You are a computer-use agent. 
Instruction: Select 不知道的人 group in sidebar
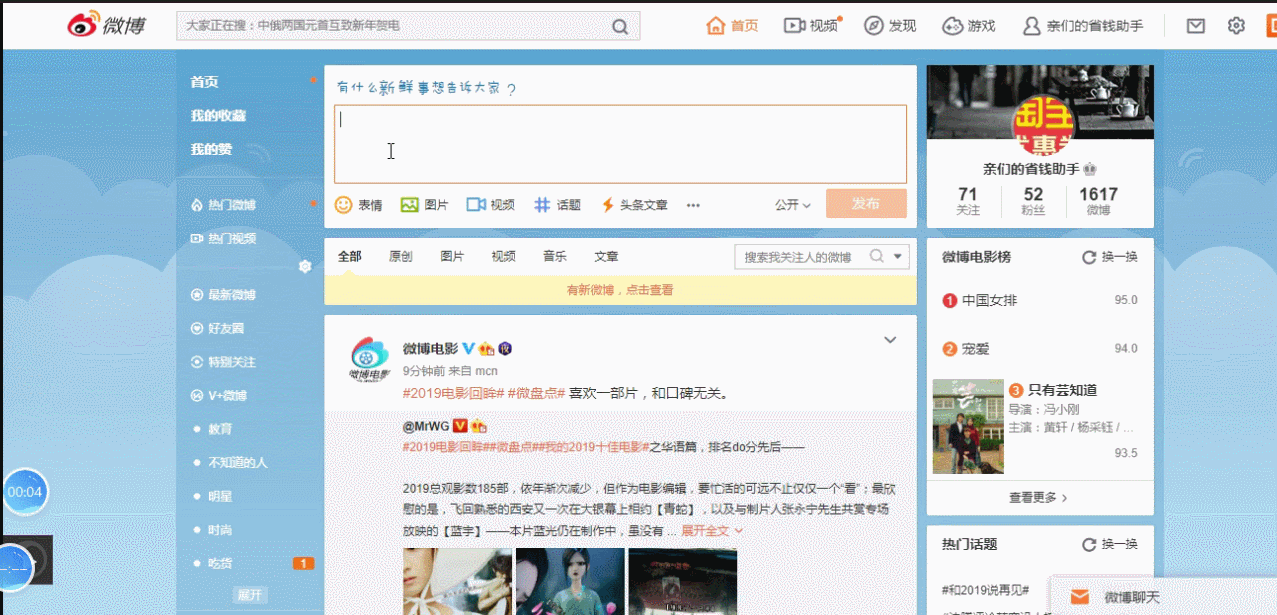(x=237, y=463)
